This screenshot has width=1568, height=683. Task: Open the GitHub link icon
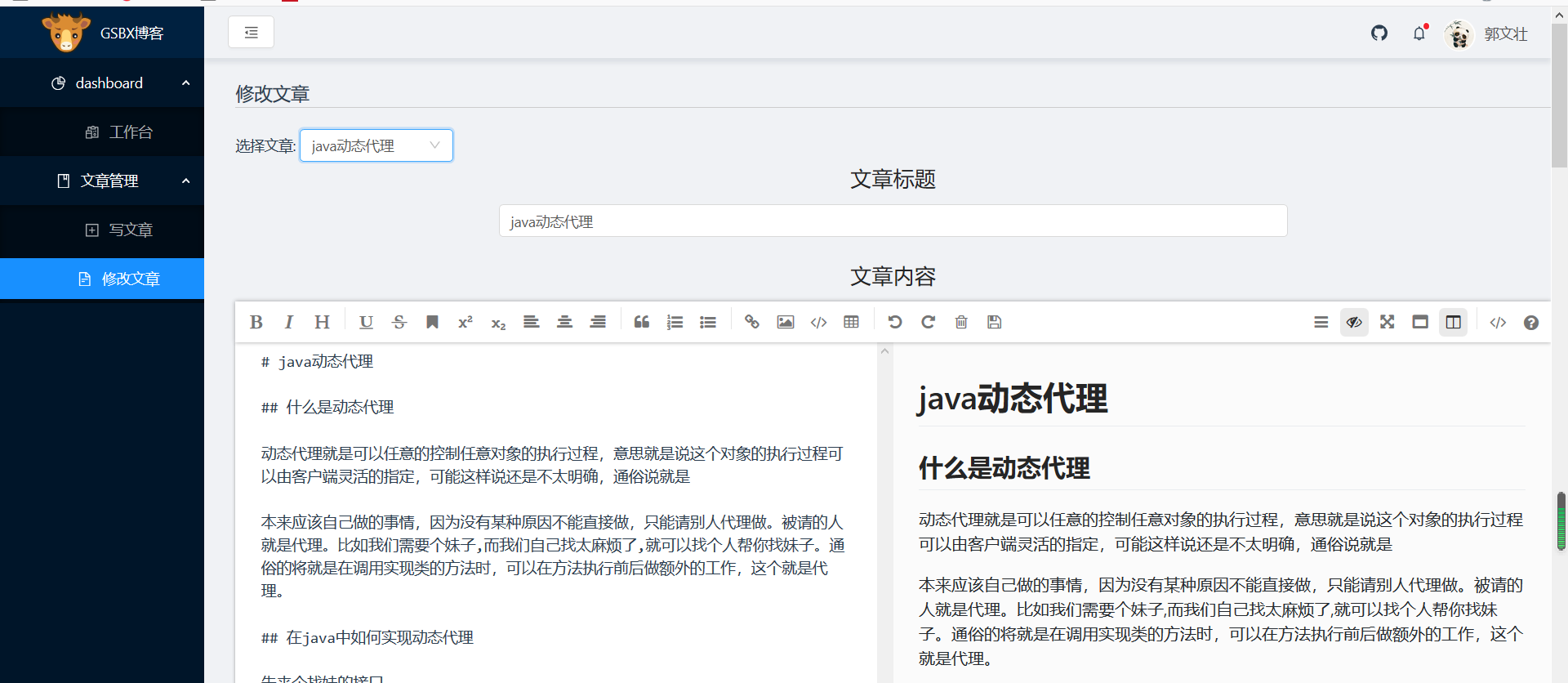tap(1379, 33)
